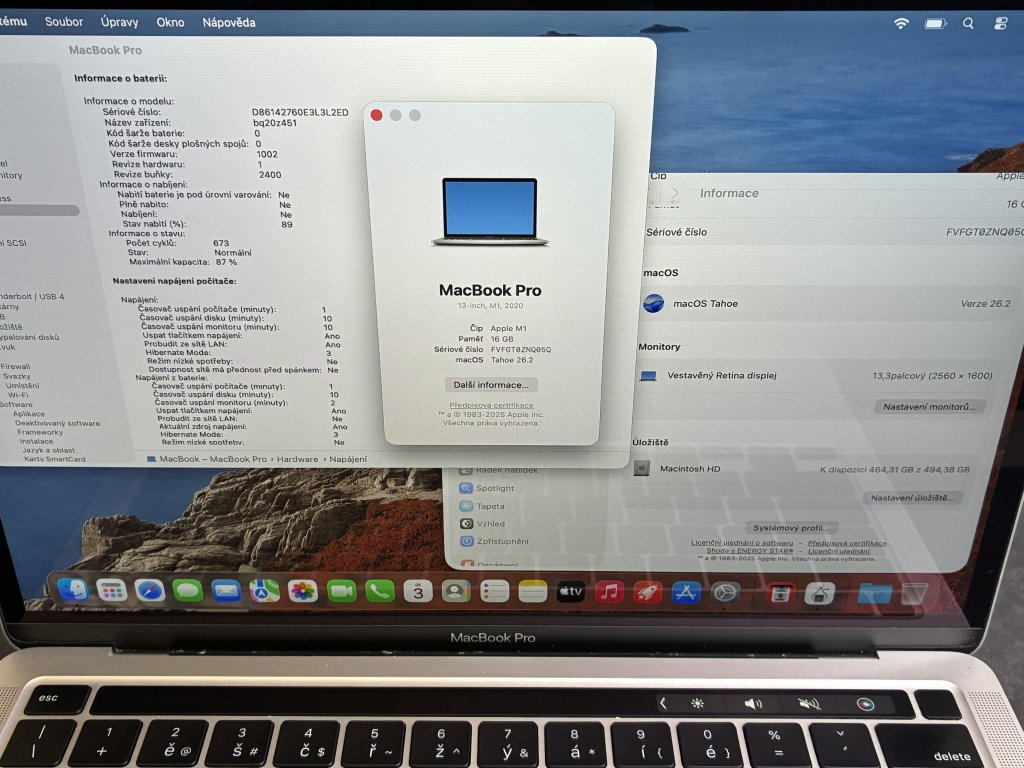The image size is (1024, 768).
Task: Select Firewall in System Information sidebar
Action: (15, 366)
